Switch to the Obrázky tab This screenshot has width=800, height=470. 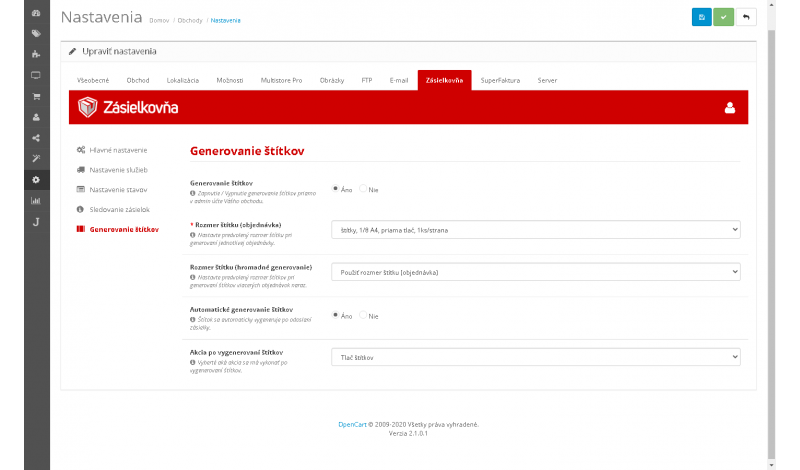(x=332, y=80)
